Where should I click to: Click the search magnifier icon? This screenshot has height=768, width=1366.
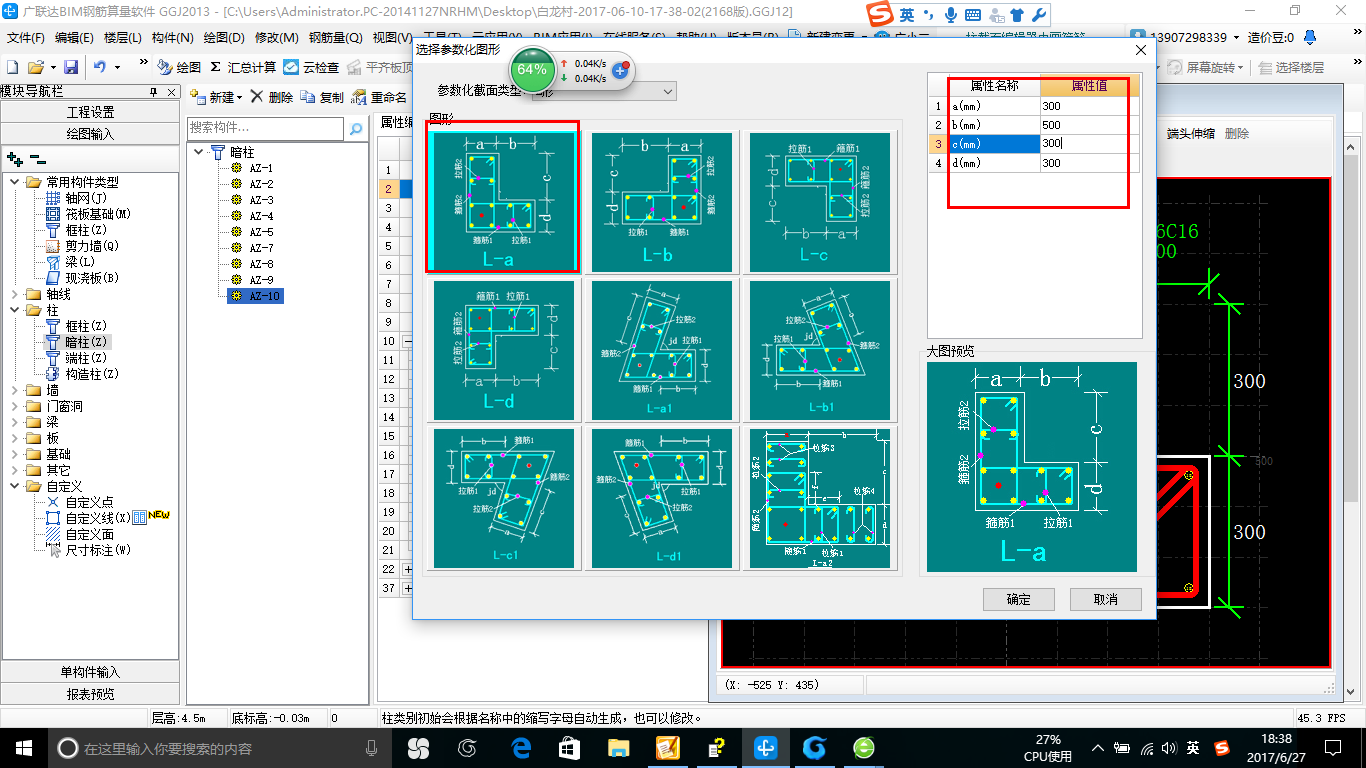pos(355,128)
